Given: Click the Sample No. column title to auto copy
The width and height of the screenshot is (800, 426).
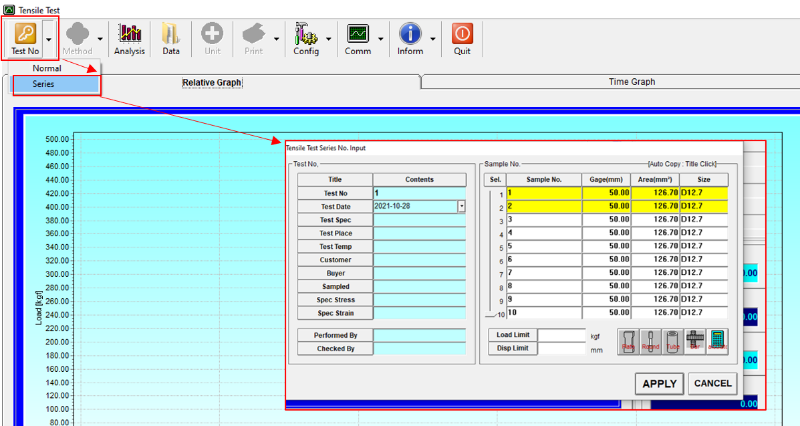Looking at the screenshot, I should pyautogui.click(x=544, y=180).
